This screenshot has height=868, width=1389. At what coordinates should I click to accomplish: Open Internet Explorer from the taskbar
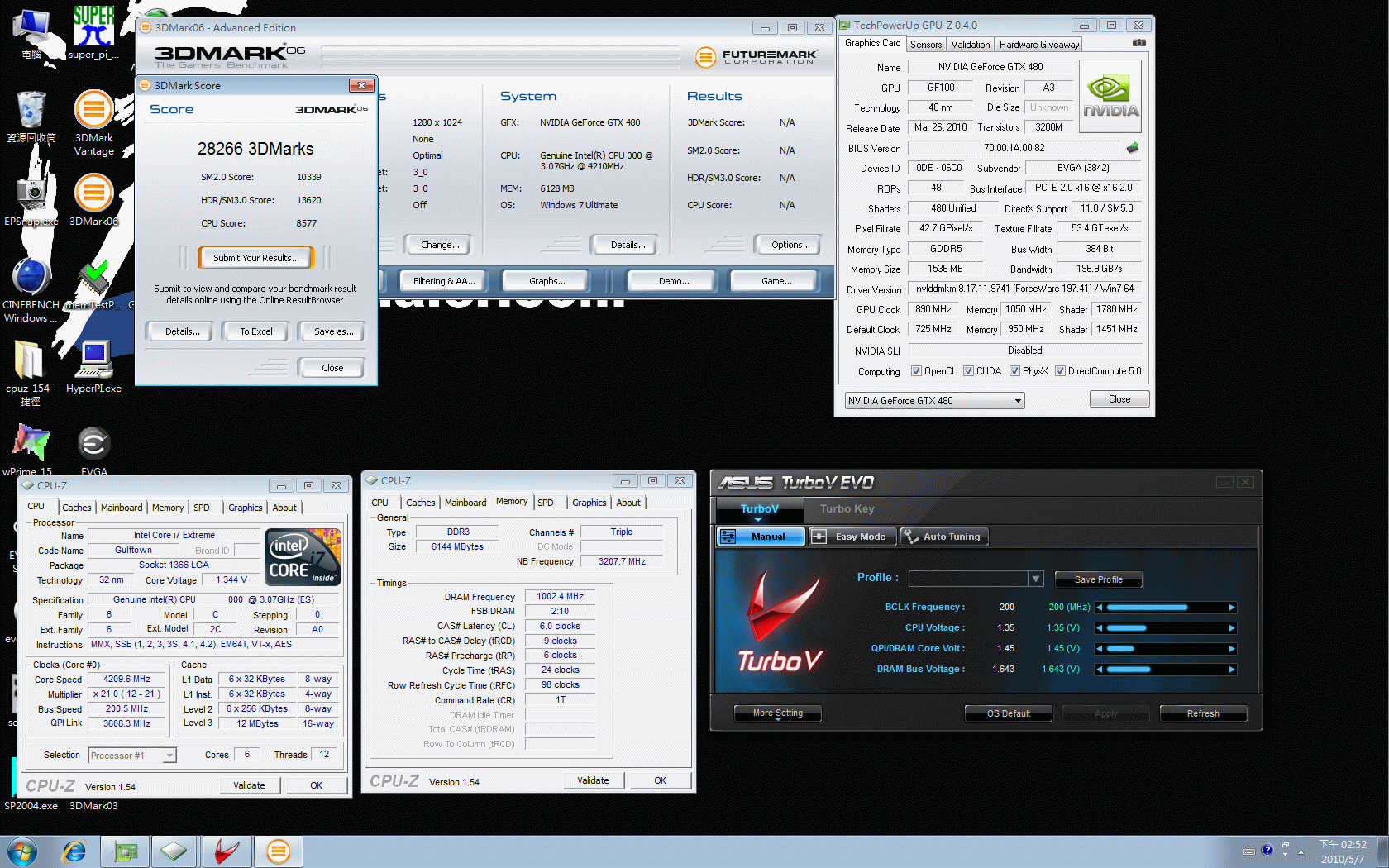coord(74,851)
